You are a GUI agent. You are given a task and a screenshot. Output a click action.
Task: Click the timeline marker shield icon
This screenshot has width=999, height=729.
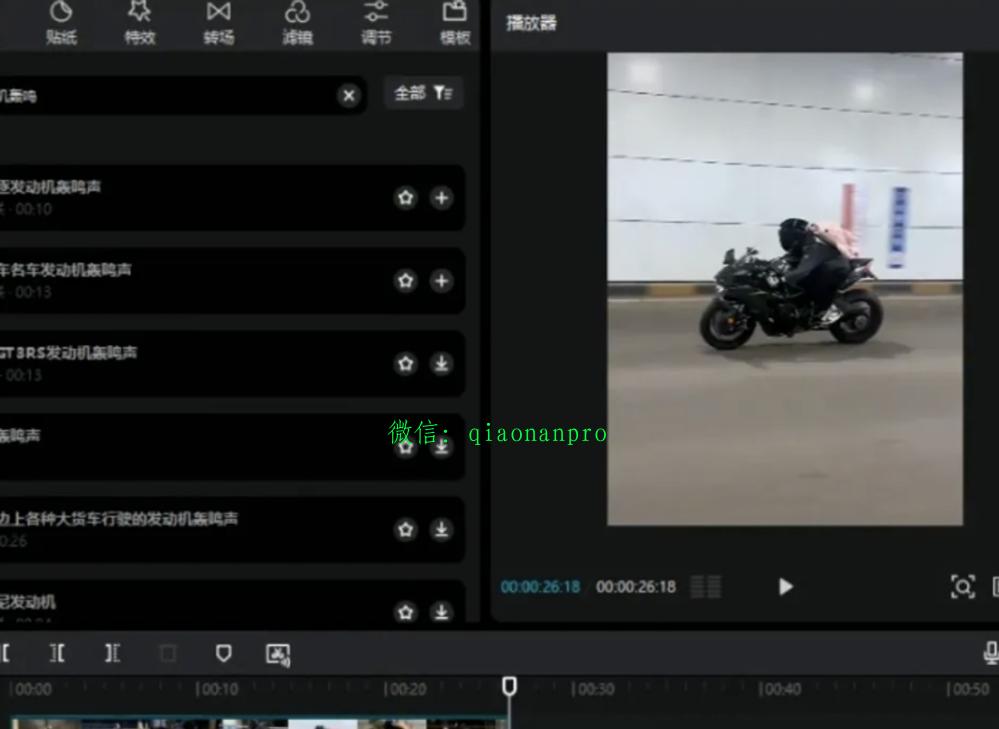[x=224, y=653]
